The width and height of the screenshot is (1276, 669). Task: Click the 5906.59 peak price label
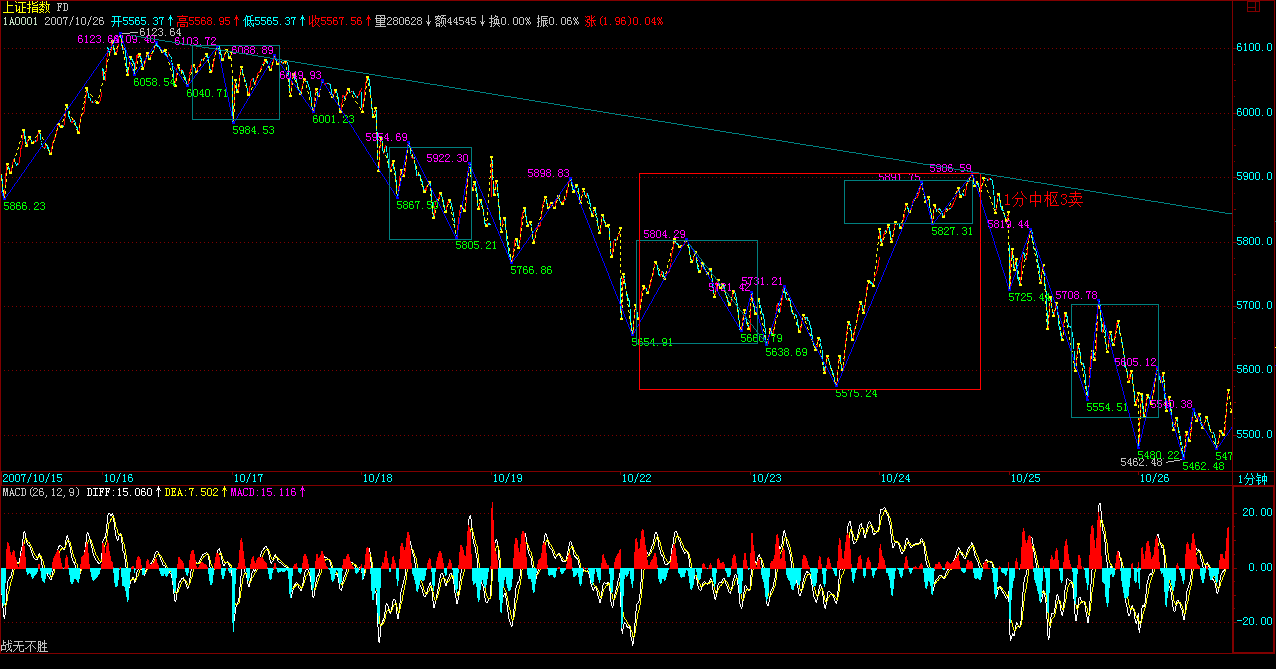(950, 168)
